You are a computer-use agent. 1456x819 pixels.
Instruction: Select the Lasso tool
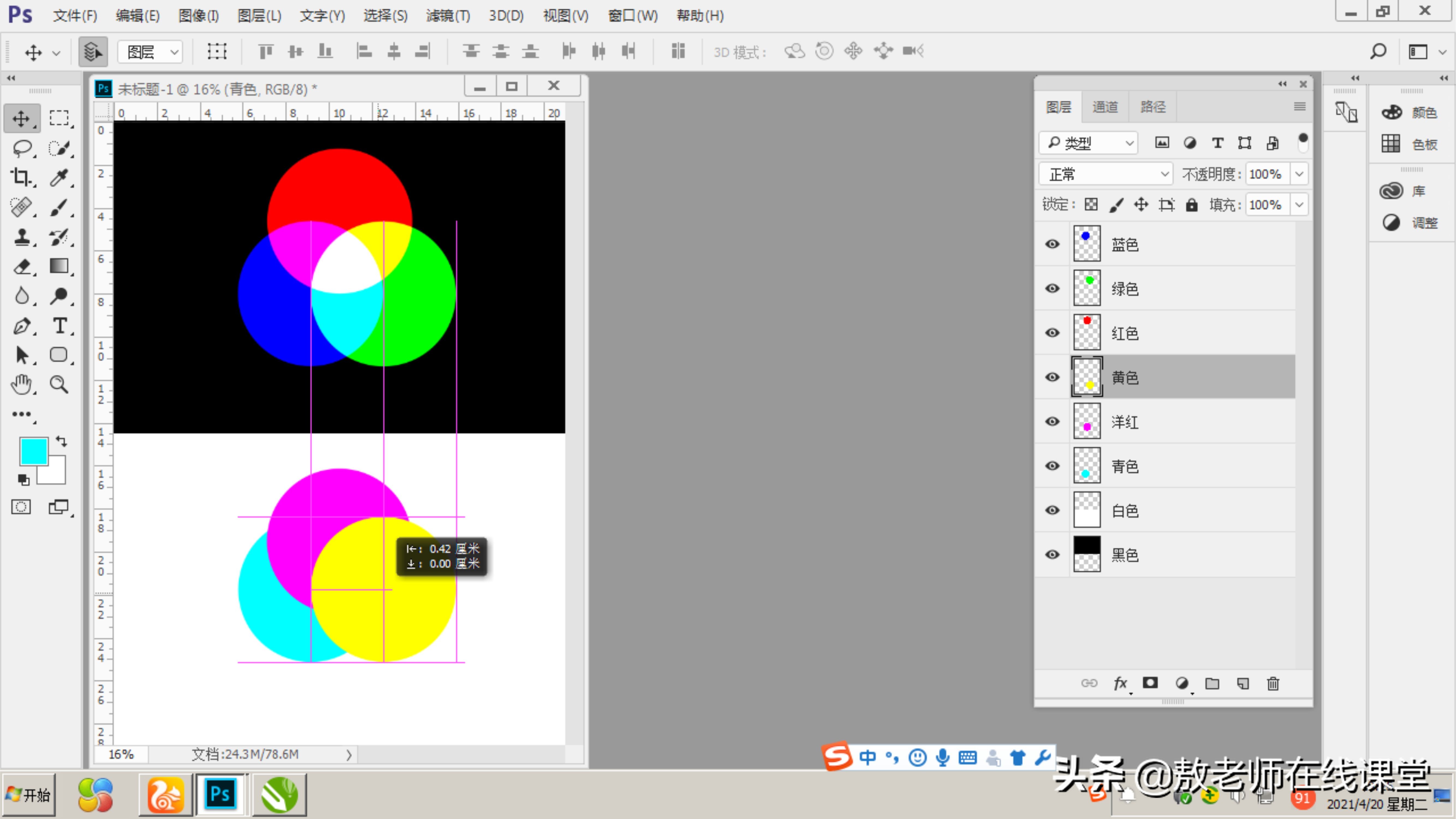click(22, 149)
